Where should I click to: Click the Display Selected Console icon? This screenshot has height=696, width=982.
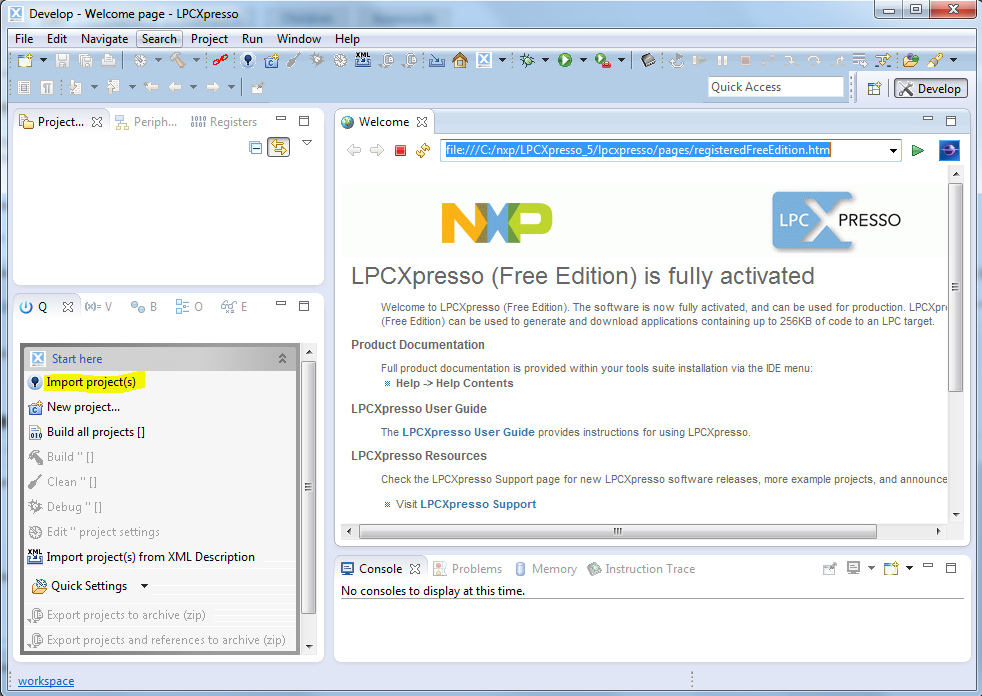[x=853, y=568]
